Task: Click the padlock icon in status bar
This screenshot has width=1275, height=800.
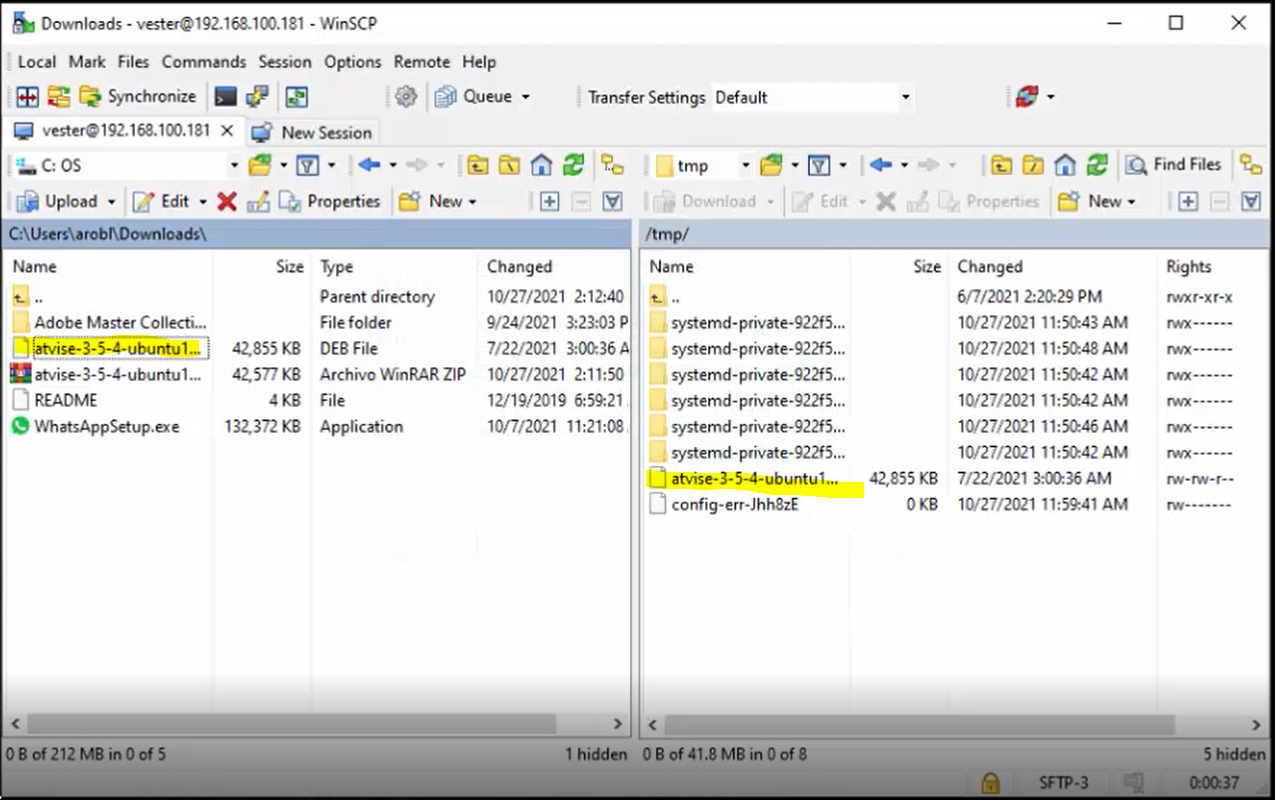Action: 990,783
